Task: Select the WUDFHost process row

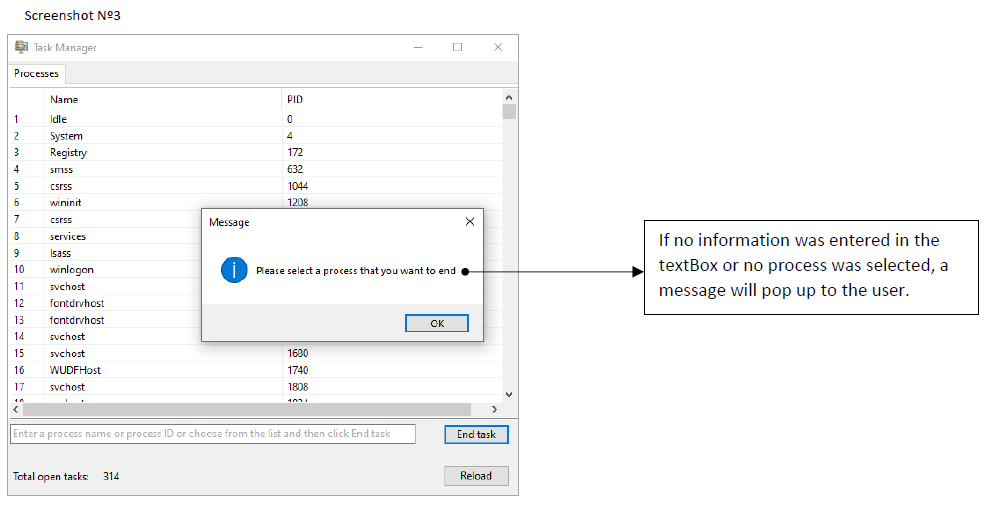Action: tap(256, 370)
